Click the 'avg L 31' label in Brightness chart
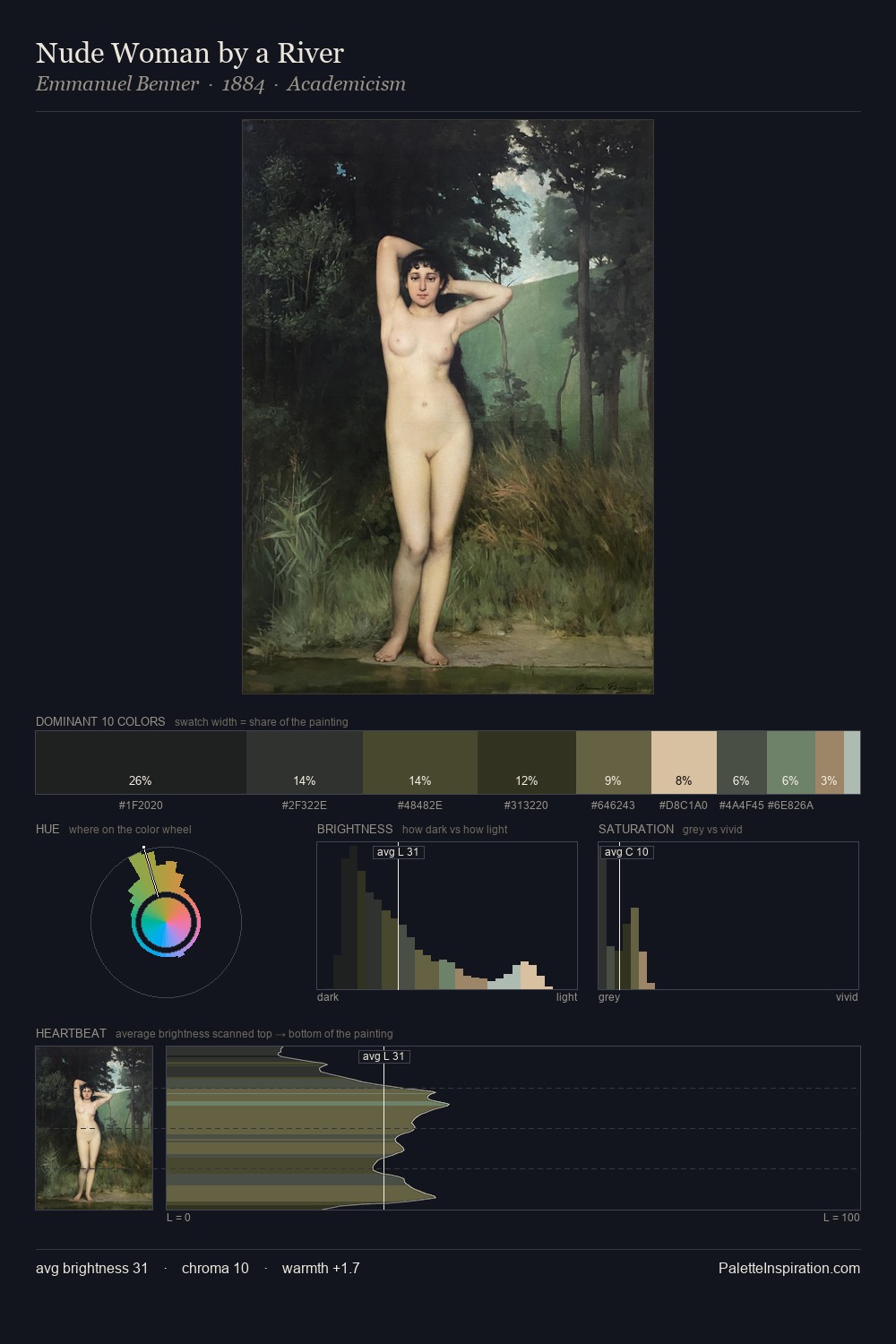 [398, 852]
